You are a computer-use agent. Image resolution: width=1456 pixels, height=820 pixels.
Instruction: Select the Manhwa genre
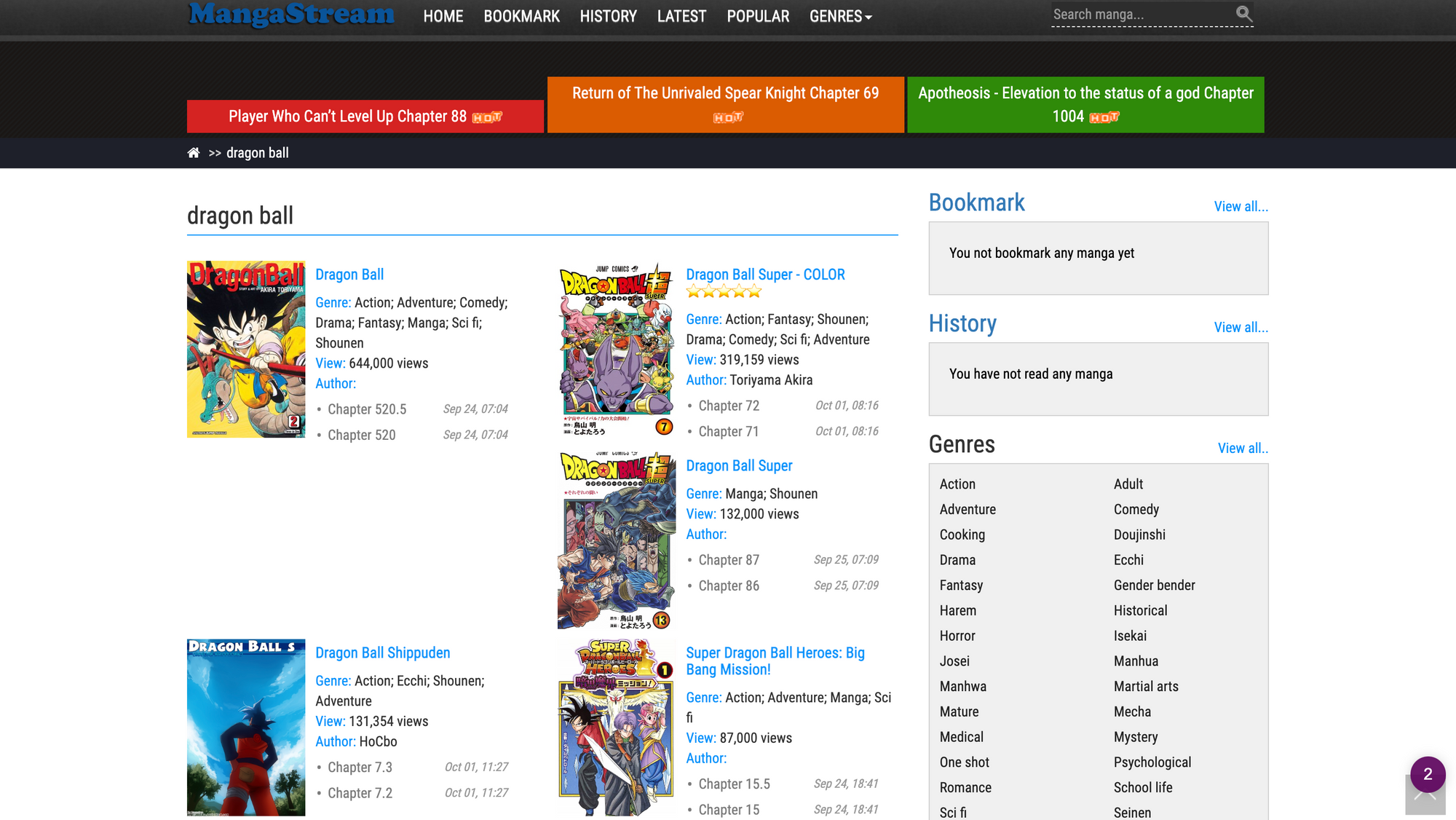[x=963, y=687]
